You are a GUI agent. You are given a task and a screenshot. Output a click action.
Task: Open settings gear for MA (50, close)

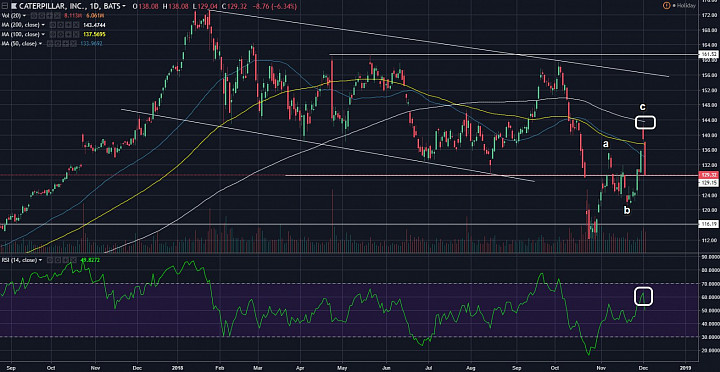click(58, 44)
